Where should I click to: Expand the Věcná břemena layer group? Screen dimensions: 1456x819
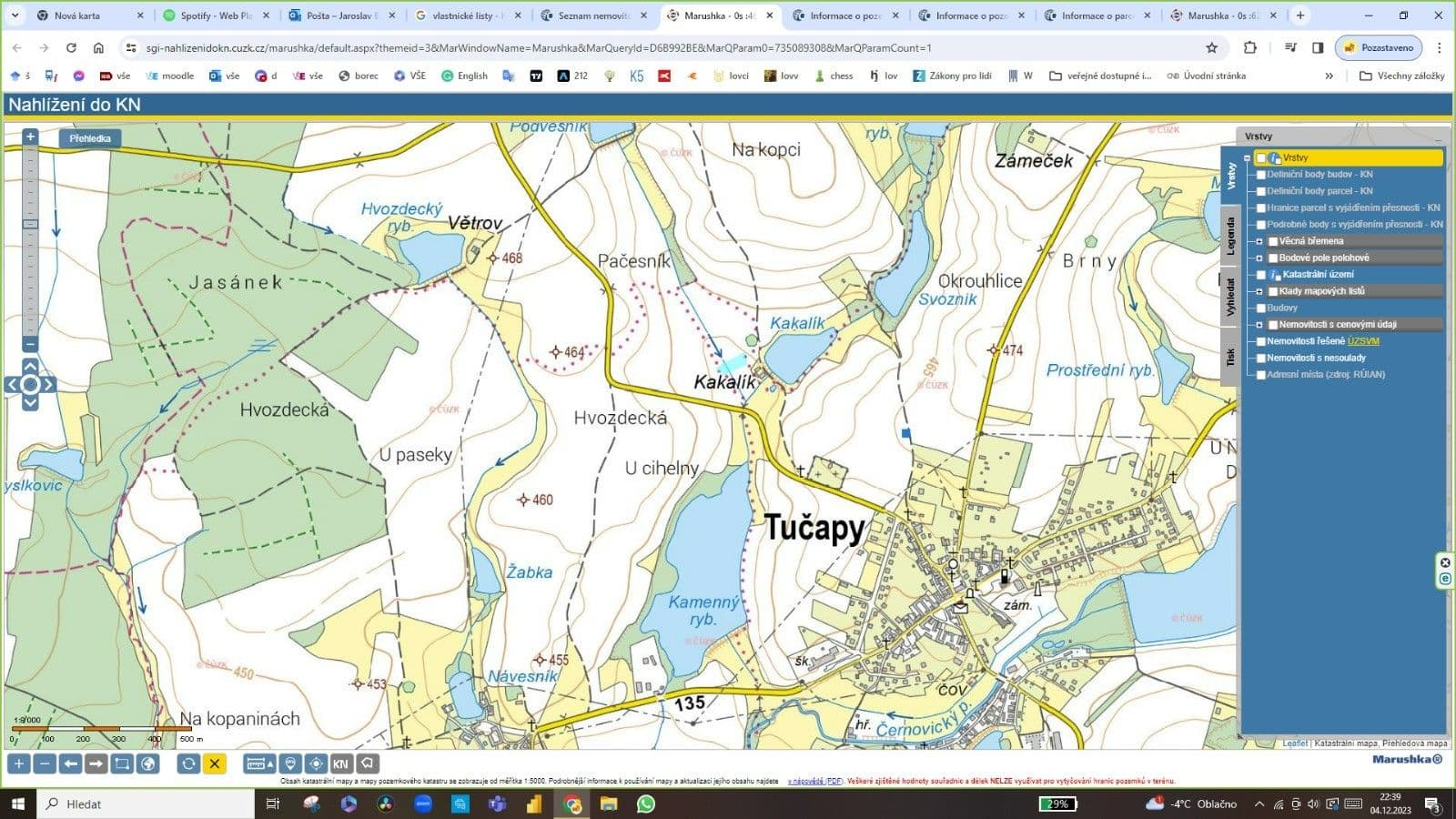(x=1259, y=242)
